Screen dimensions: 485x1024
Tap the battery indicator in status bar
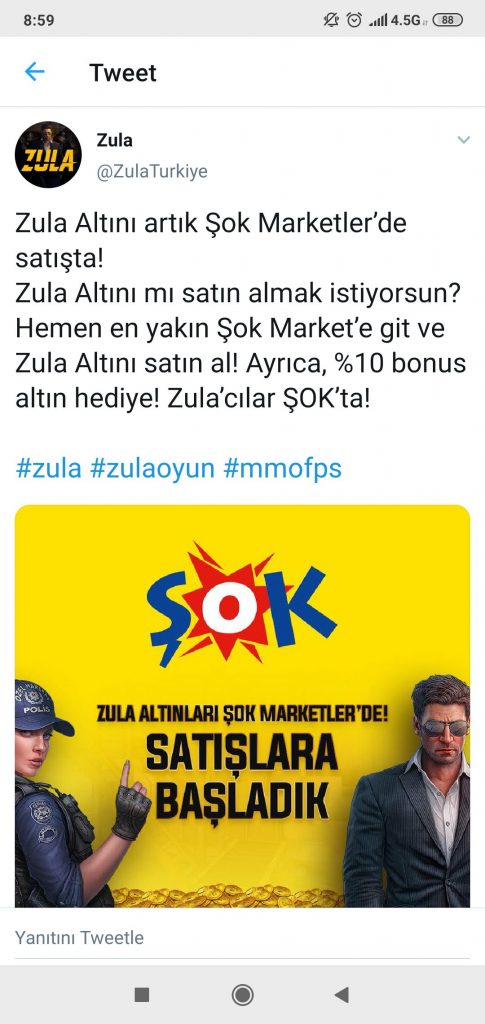pyautogui.click(x=447, y=20)
